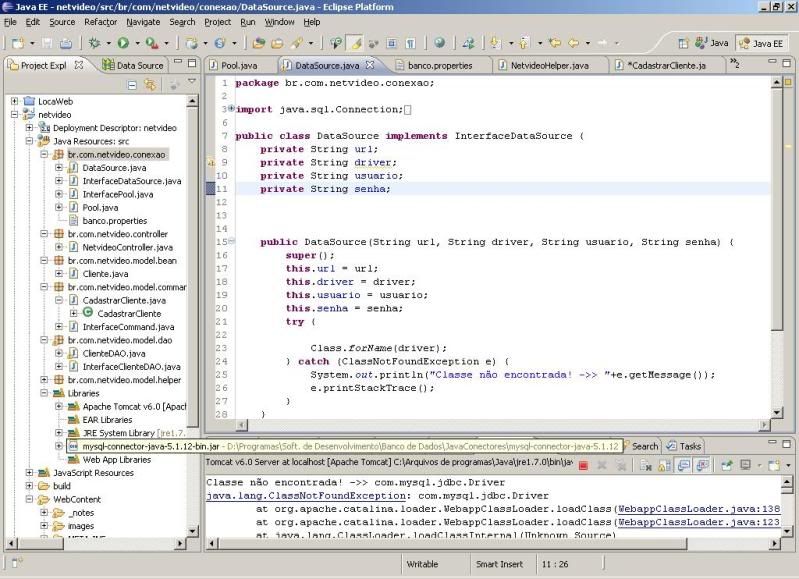Select banco.properties in the project tree

click(114, 220)
